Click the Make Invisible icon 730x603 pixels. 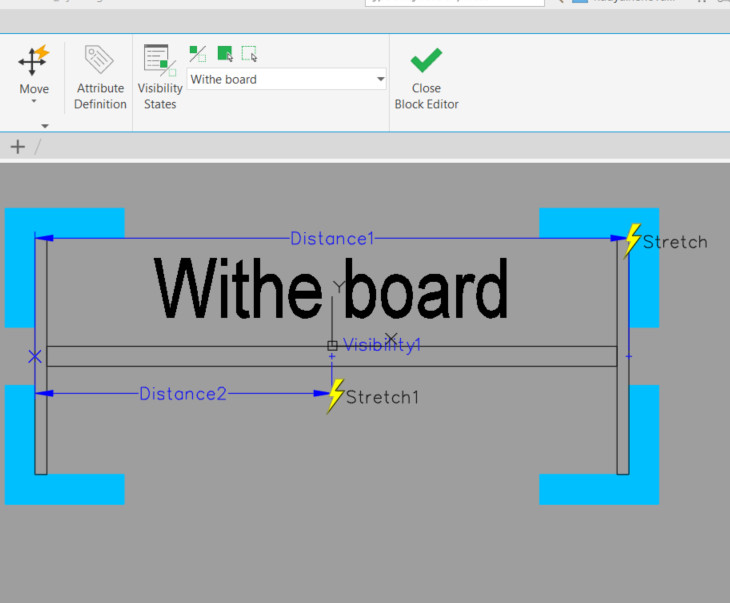coord(249,54)
